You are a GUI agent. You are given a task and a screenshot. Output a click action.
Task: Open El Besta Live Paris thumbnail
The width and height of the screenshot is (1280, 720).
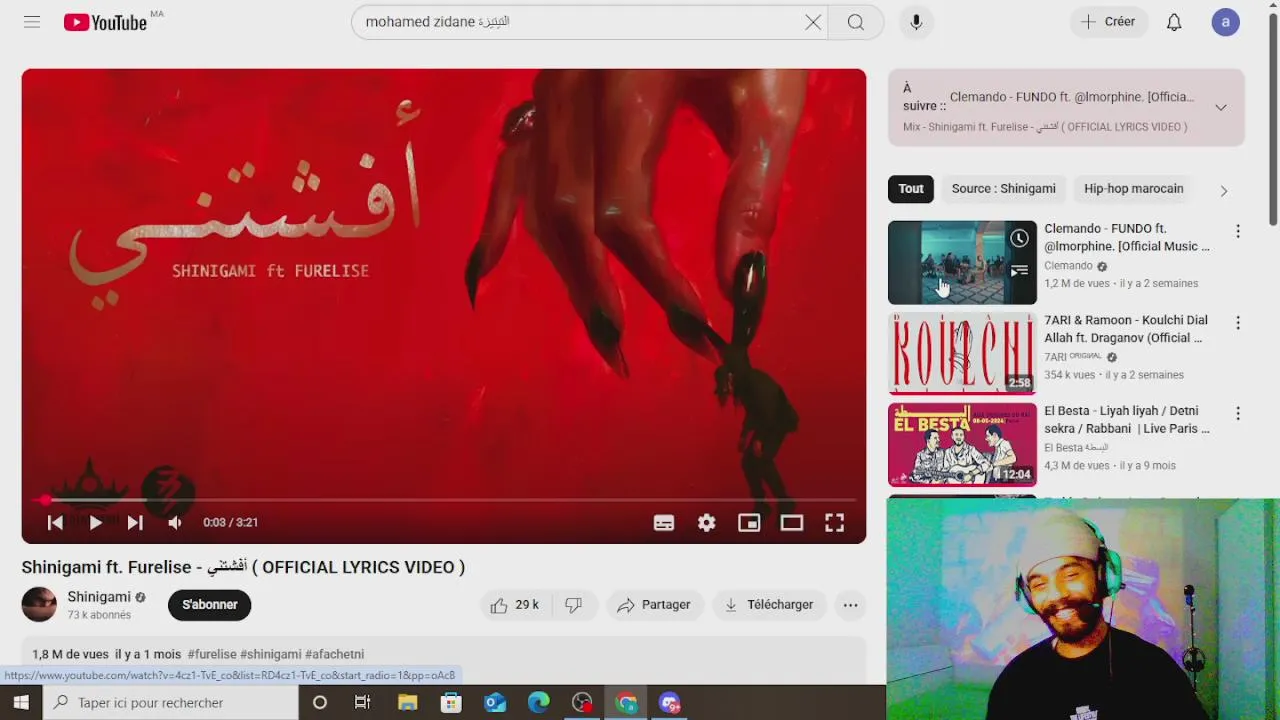click(962, 444)
